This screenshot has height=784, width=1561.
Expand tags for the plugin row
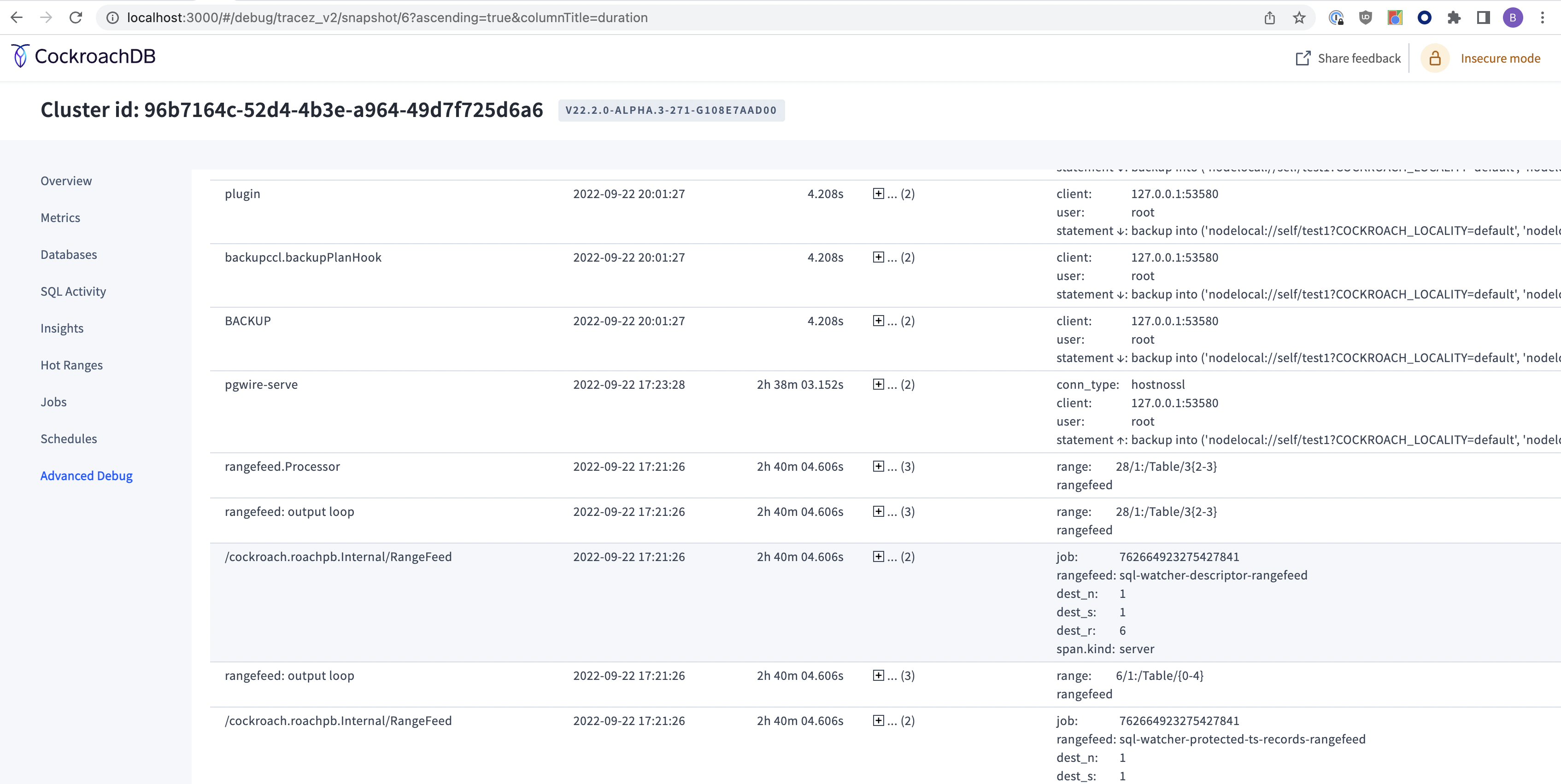(x=878, y=194)
